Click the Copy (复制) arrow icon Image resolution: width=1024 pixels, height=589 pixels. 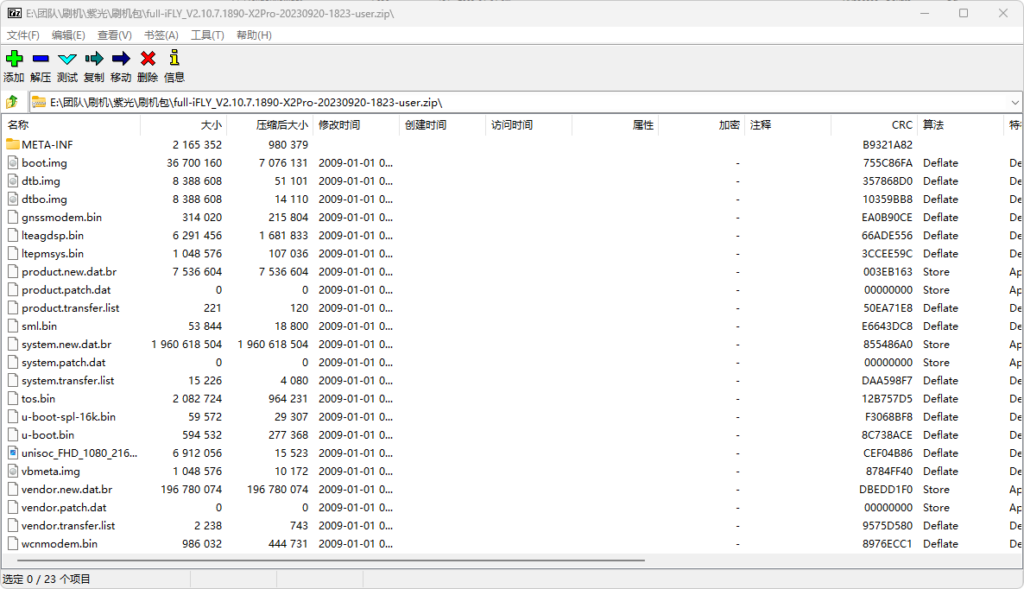pos(94,59)
